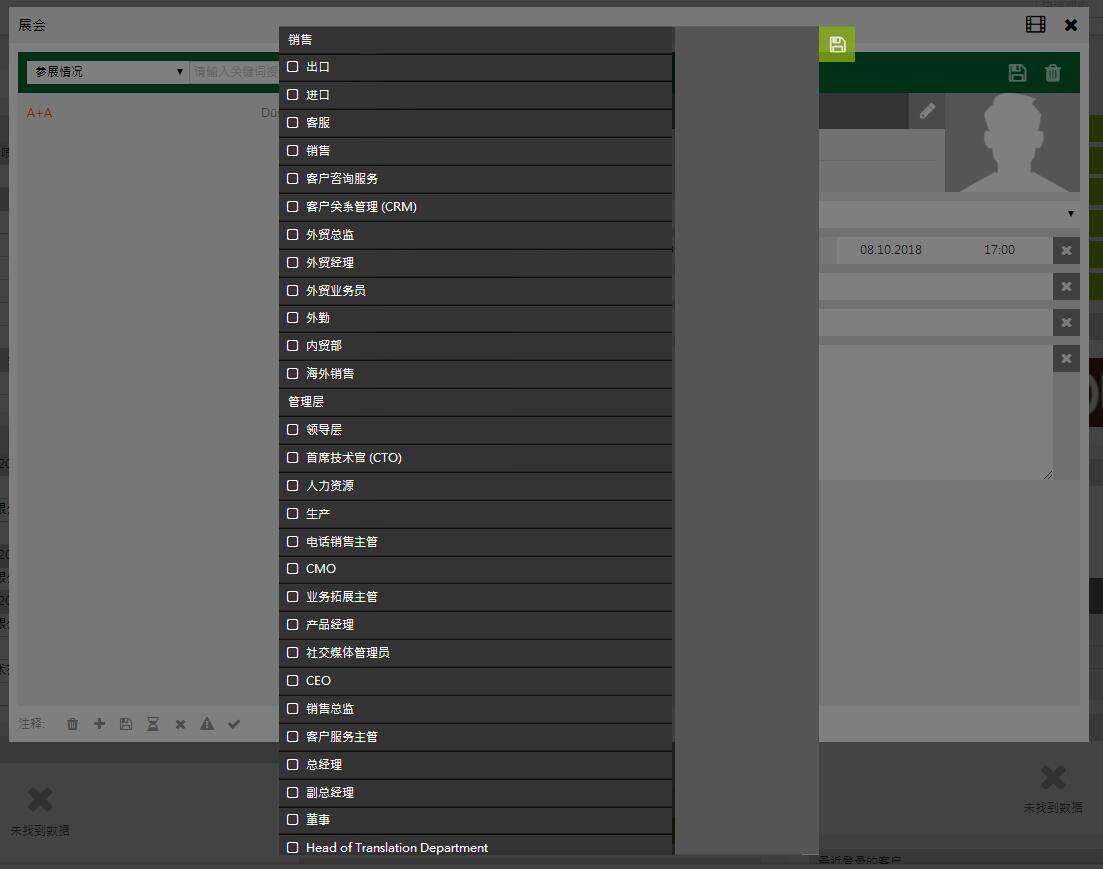Click the checkmark icon in notes toolbar

point(234,724)
